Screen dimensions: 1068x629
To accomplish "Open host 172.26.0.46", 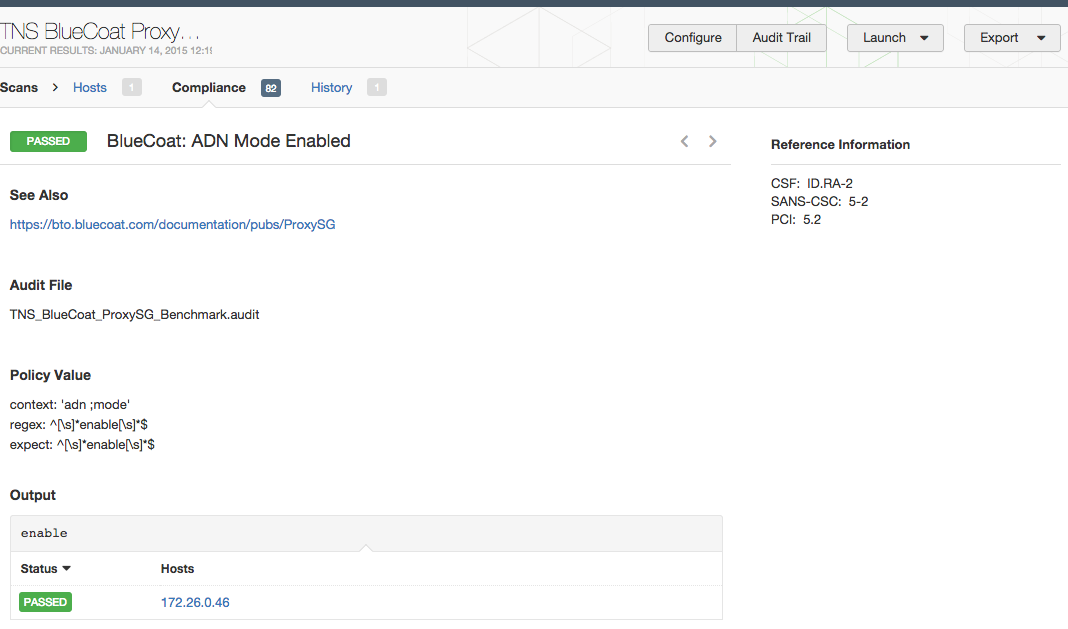I will (x=195, y=602).
